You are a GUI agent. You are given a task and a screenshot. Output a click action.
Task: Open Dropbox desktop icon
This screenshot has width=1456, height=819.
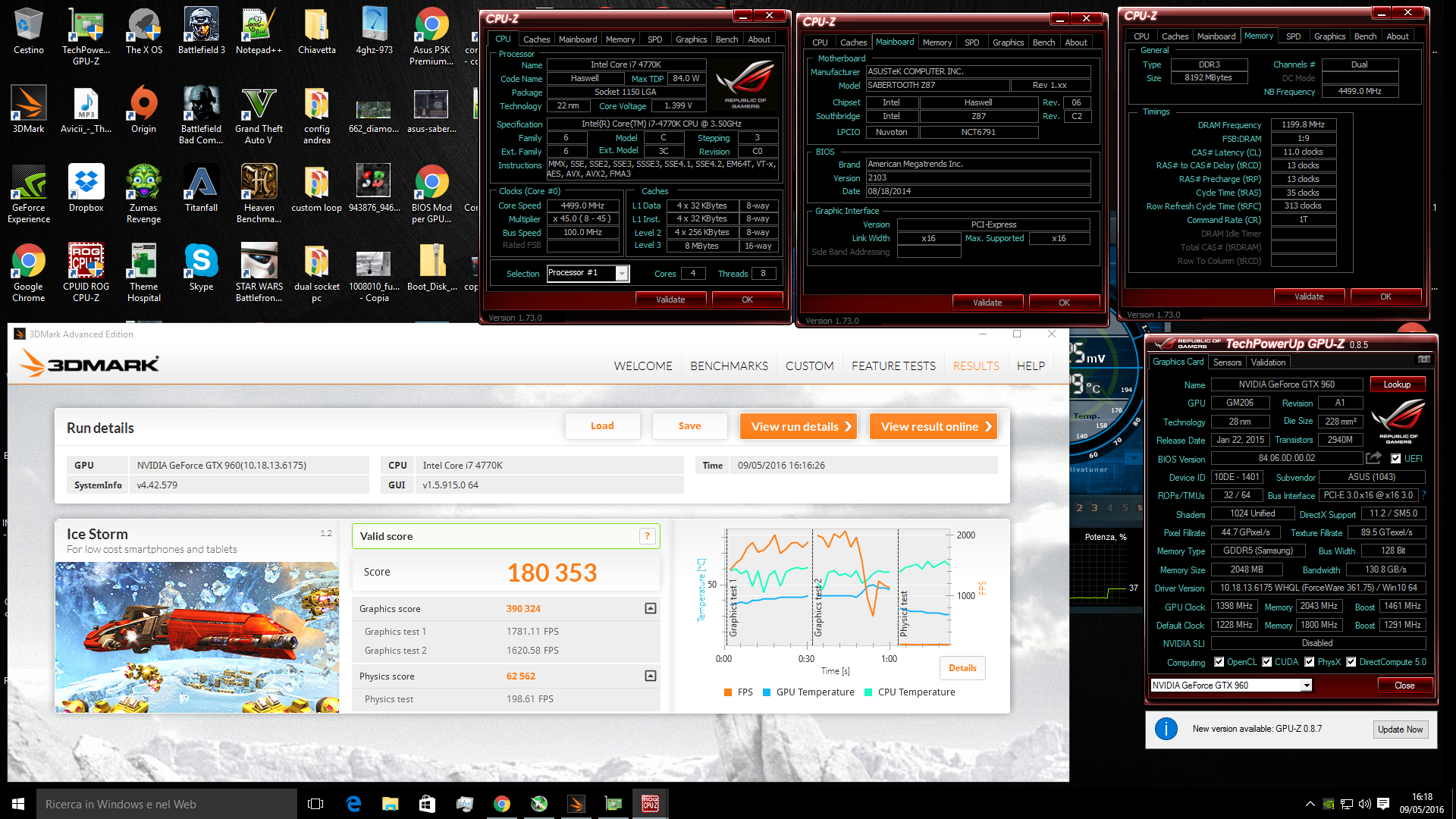coord(86,189)
